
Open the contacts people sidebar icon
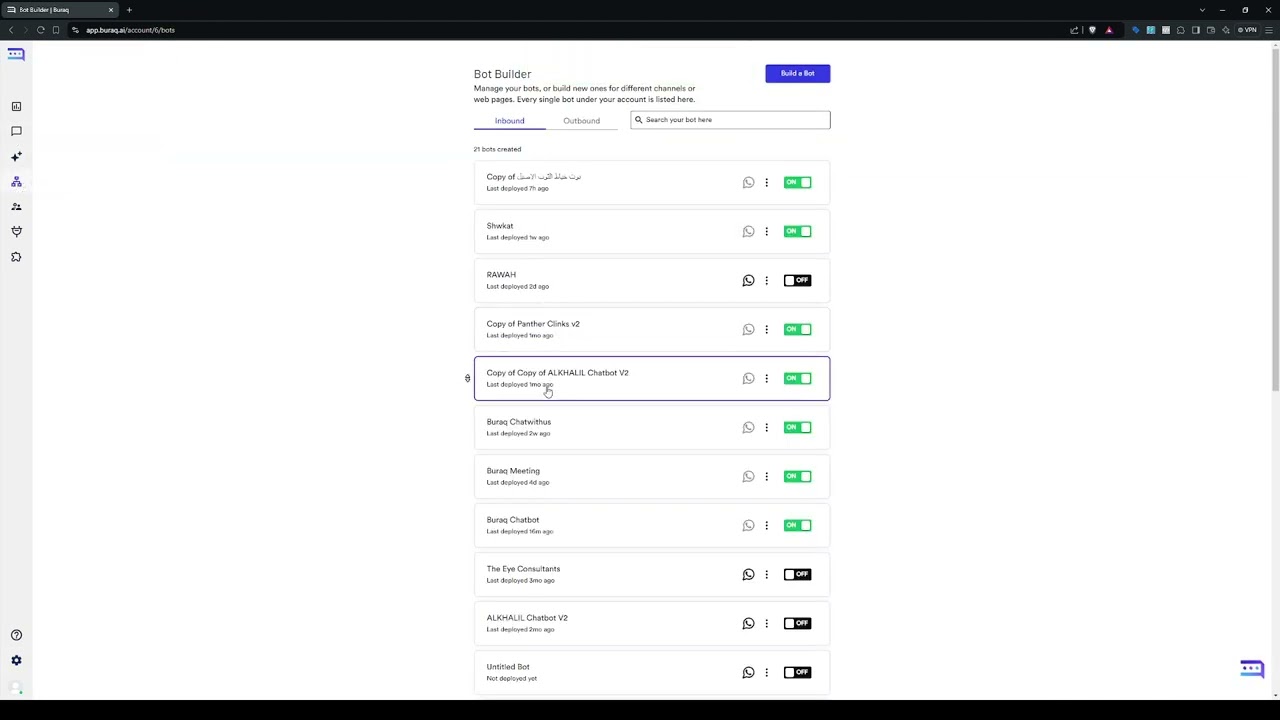(16, 207)
